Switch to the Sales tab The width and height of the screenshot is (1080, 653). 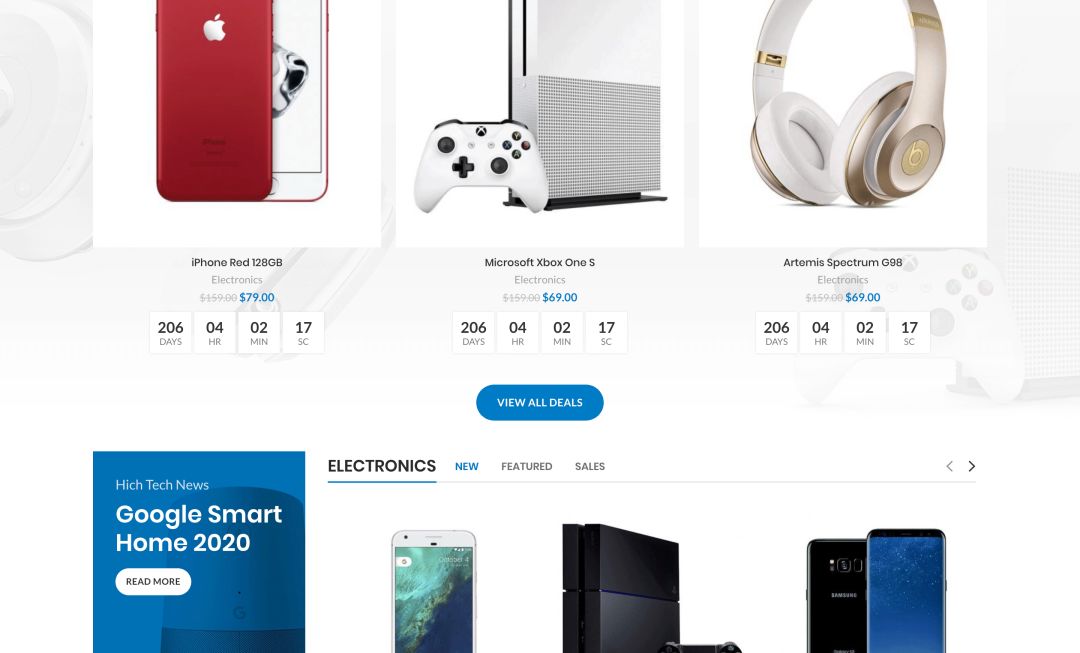590,466
